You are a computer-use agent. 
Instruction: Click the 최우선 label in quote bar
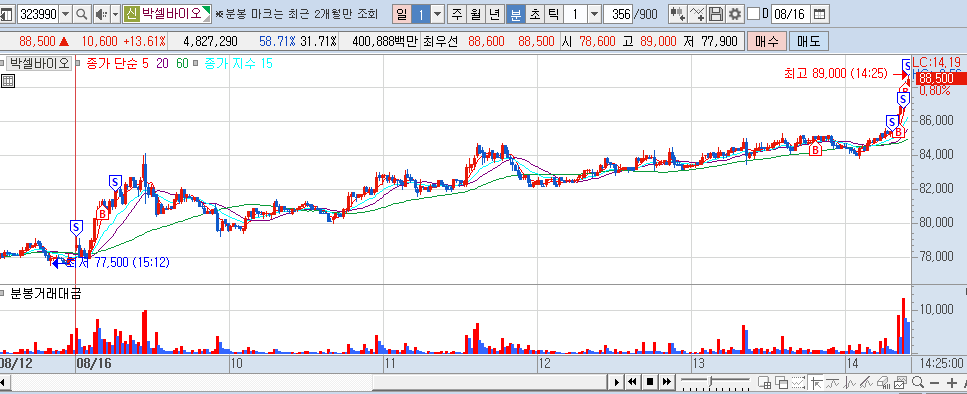441,42
